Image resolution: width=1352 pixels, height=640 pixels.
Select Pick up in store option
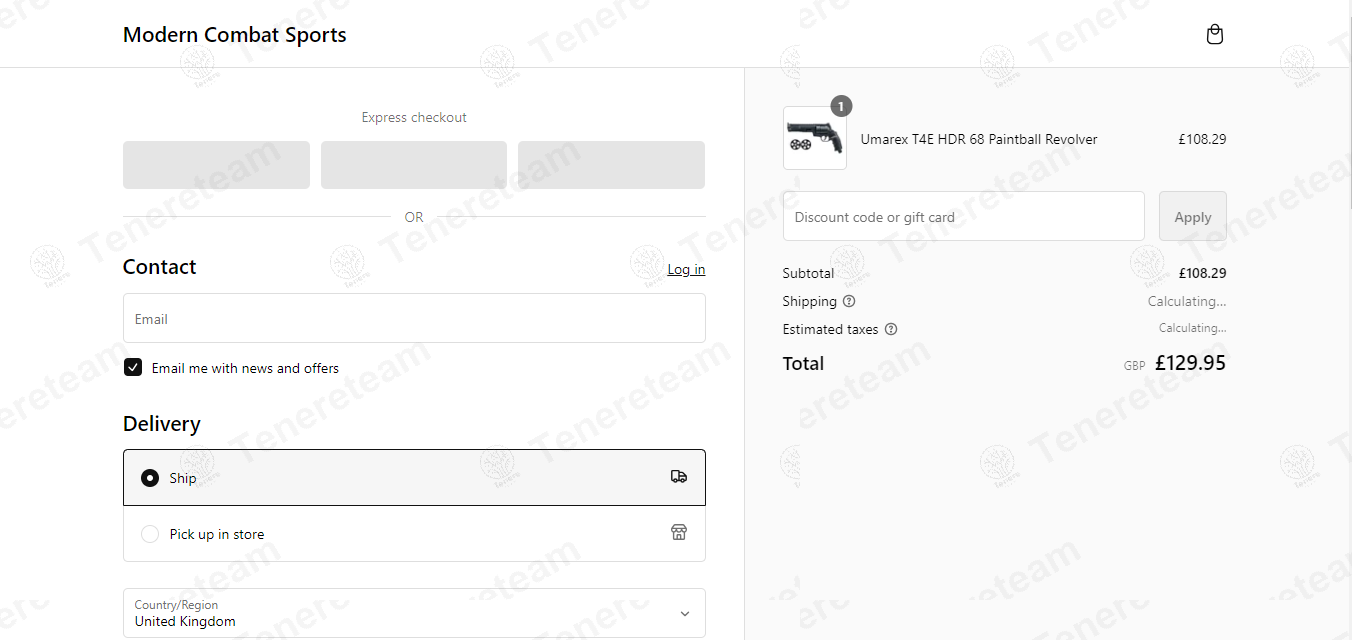414,534
